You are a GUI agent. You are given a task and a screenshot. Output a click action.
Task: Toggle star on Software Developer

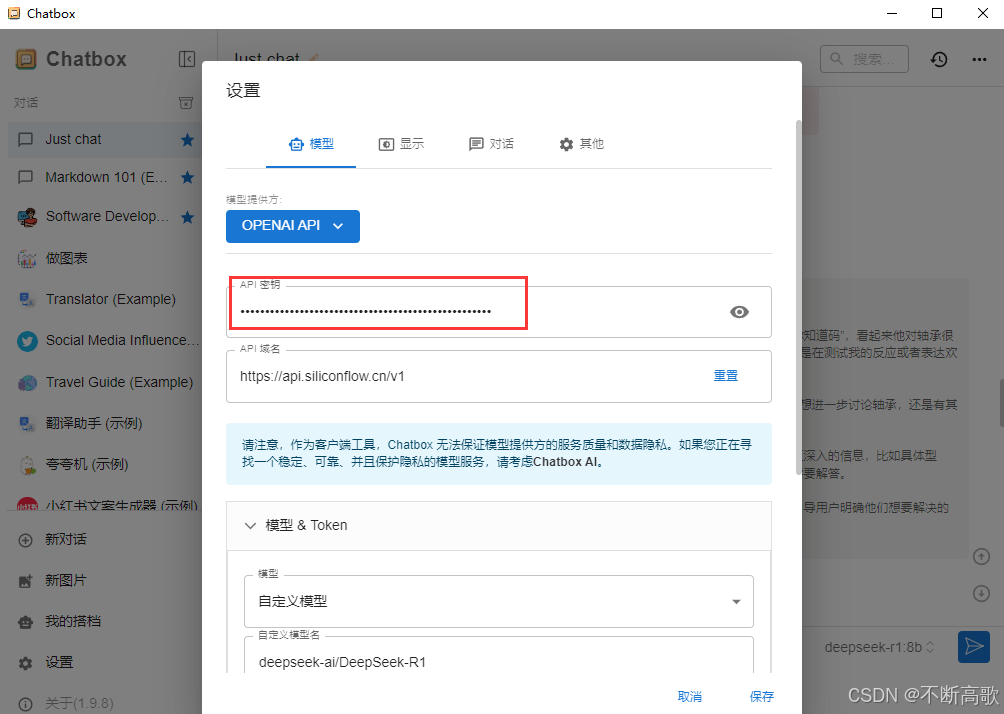(187, 217)
